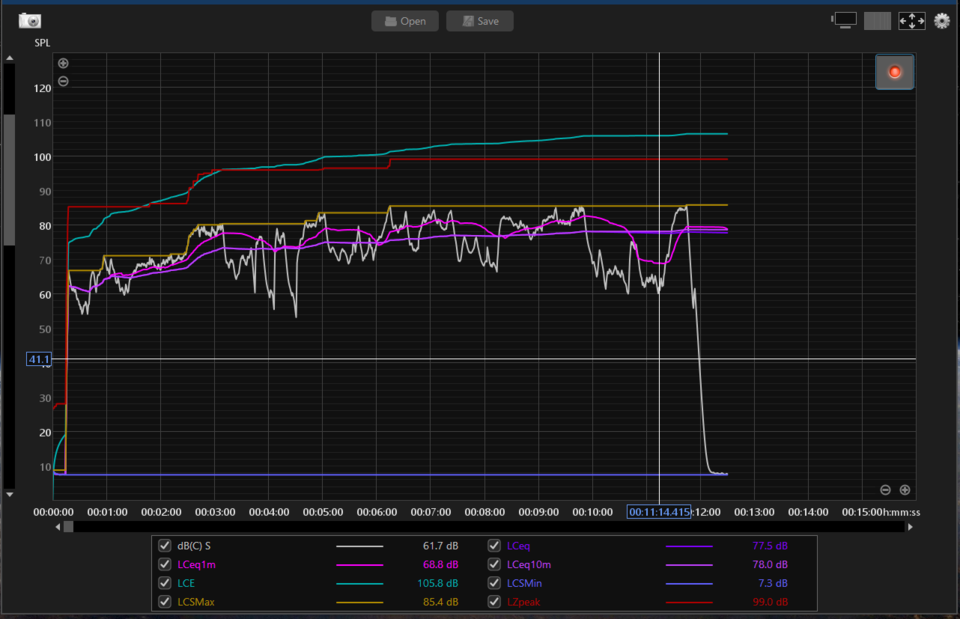The height and width of the screenshot is (619, 960).
Task: Uncheck the dB(C) S trace checkbox
Action: click(x=164, y=546)
